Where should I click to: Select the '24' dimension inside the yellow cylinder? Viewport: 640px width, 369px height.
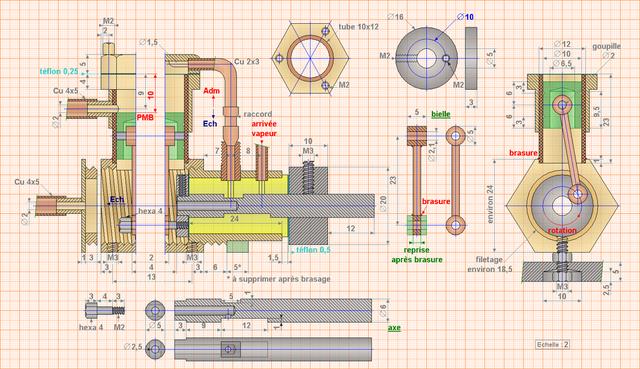[x=234, y=219]
